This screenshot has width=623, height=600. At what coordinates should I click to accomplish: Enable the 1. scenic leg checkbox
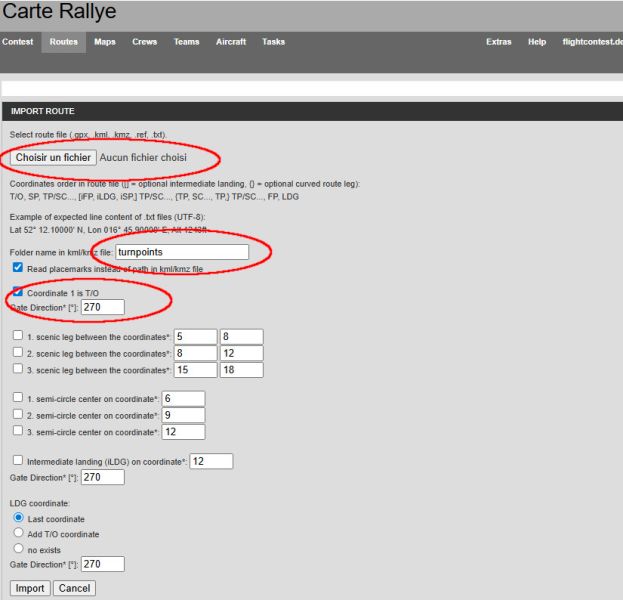click(18, 336)
